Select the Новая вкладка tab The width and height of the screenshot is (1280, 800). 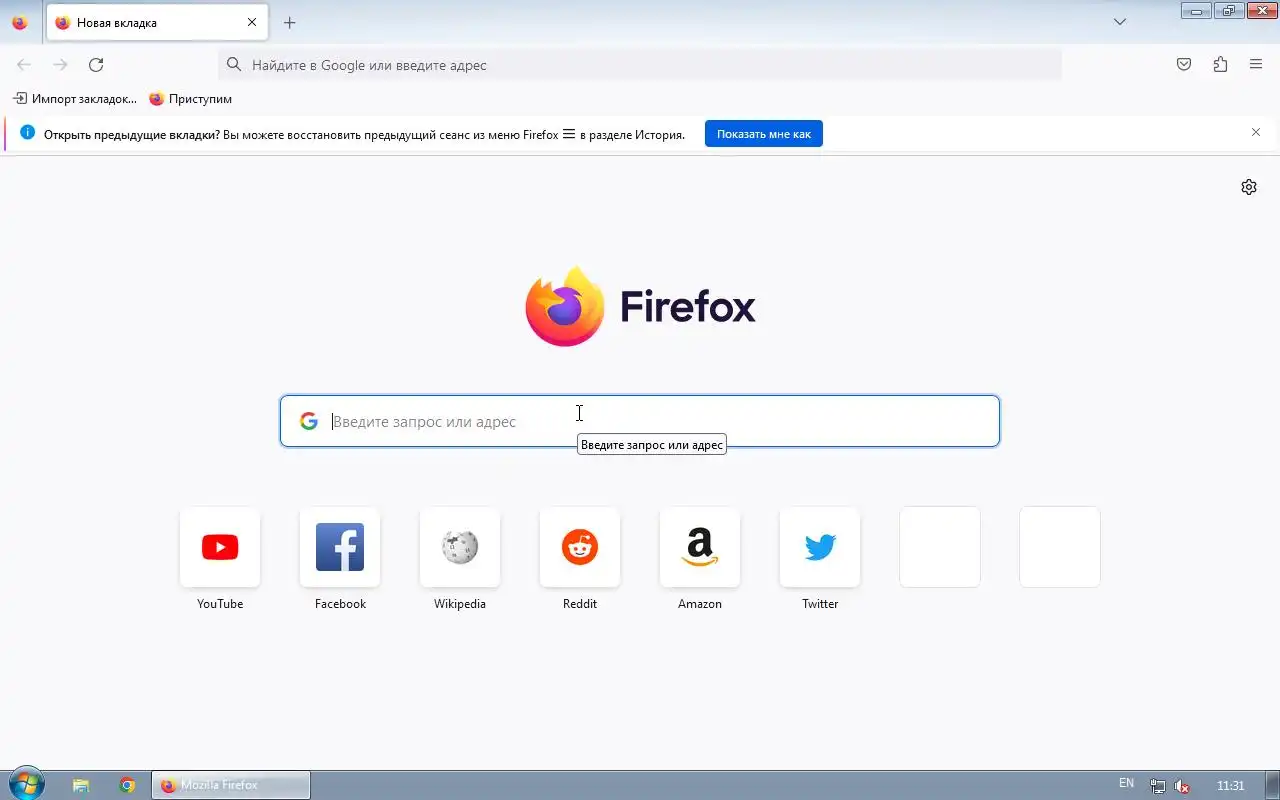click(x=157, y=22)
